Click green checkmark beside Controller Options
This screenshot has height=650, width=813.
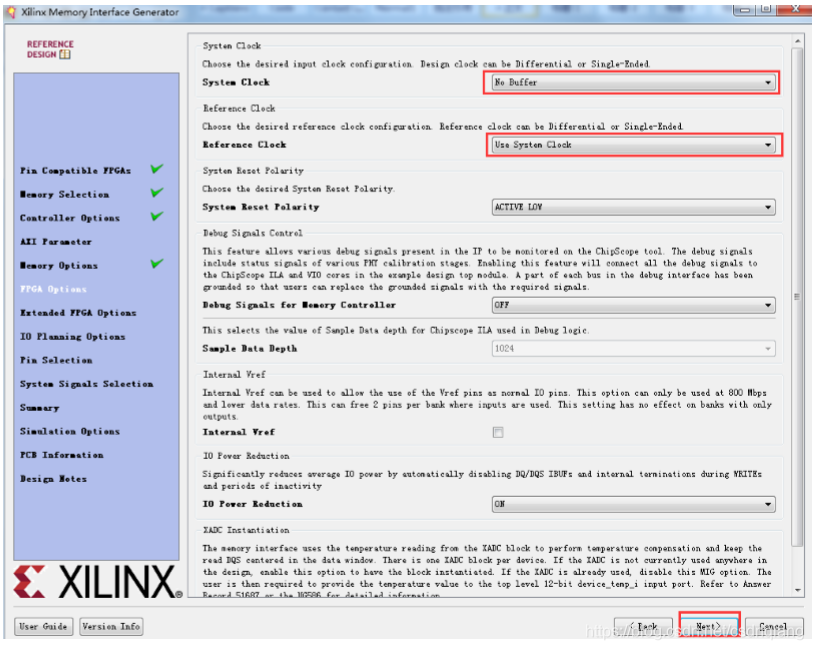click(x=157, y=216)
